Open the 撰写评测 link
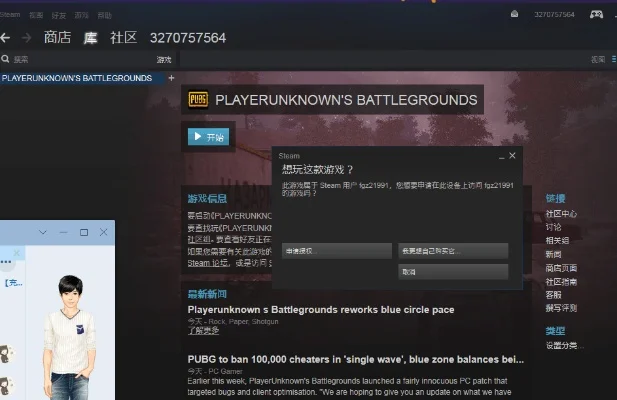The height and width of the screenshot is (400, 617). (561, 308)
